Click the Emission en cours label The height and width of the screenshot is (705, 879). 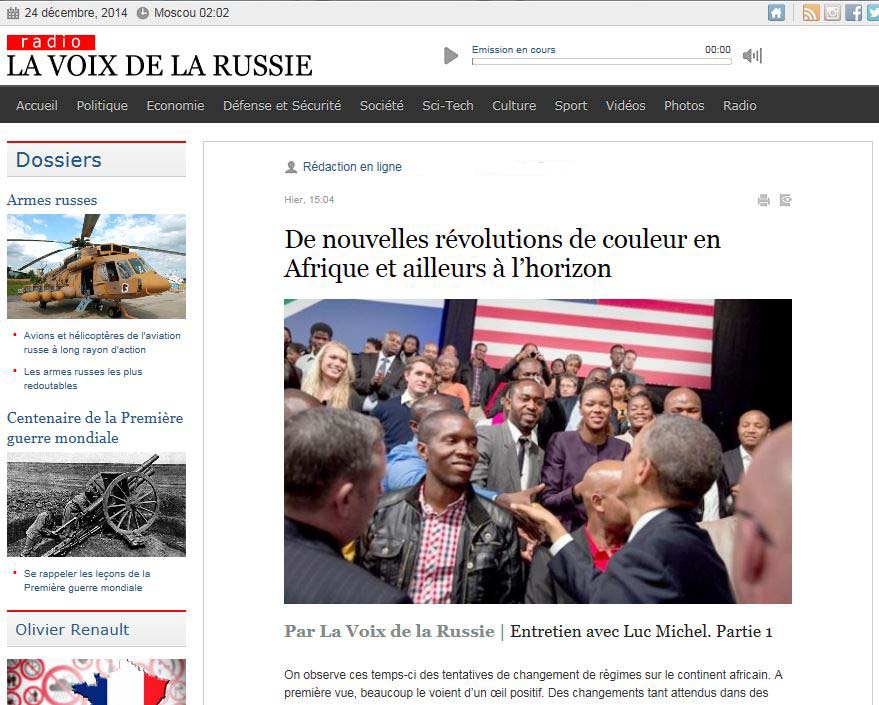(x=513, y=50)
